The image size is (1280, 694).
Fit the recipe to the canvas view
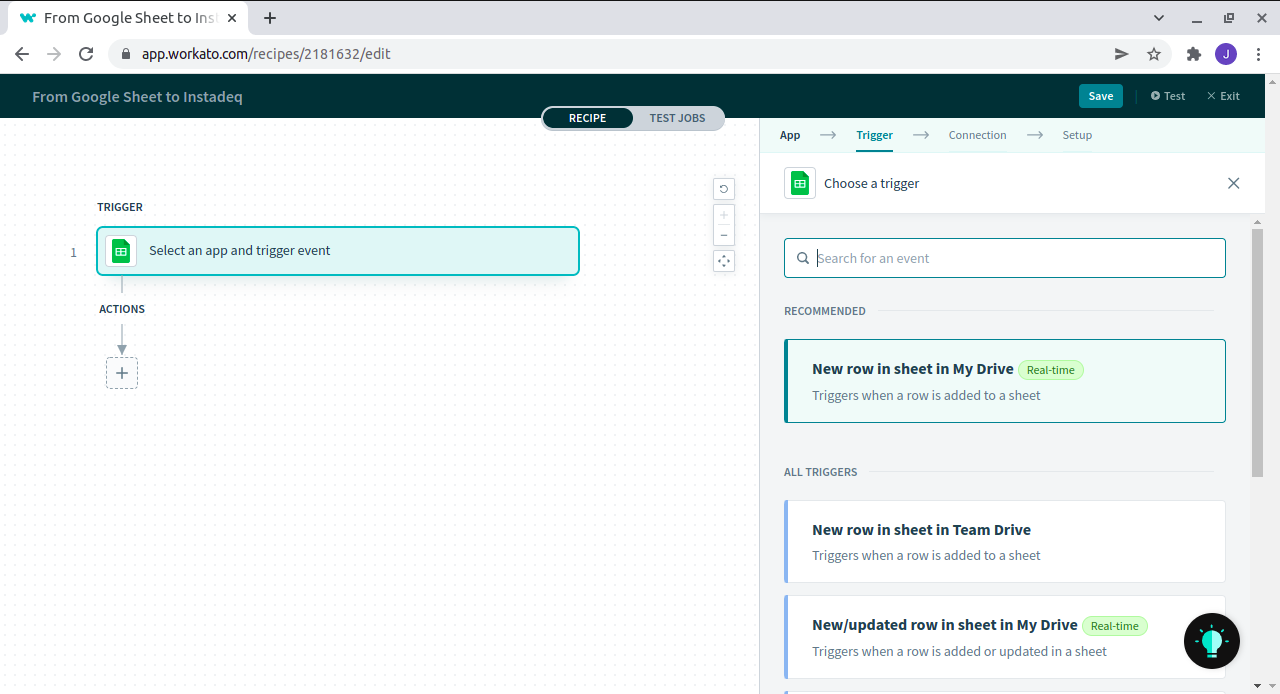click(724, 261)
